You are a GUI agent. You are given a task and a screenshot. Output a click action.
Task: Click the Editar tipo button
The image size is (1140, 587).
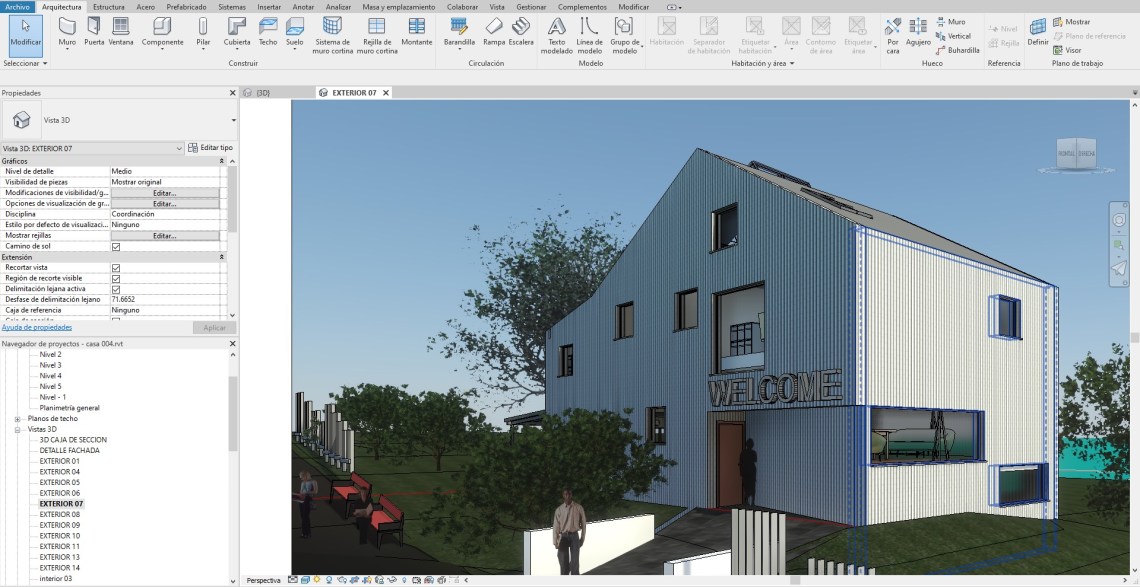click(211, 148)
